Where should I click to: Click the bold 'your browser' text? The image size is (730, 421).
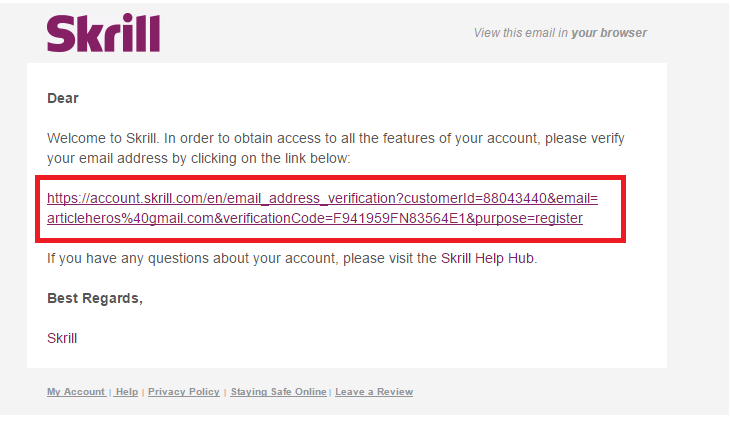coord(609,33)
